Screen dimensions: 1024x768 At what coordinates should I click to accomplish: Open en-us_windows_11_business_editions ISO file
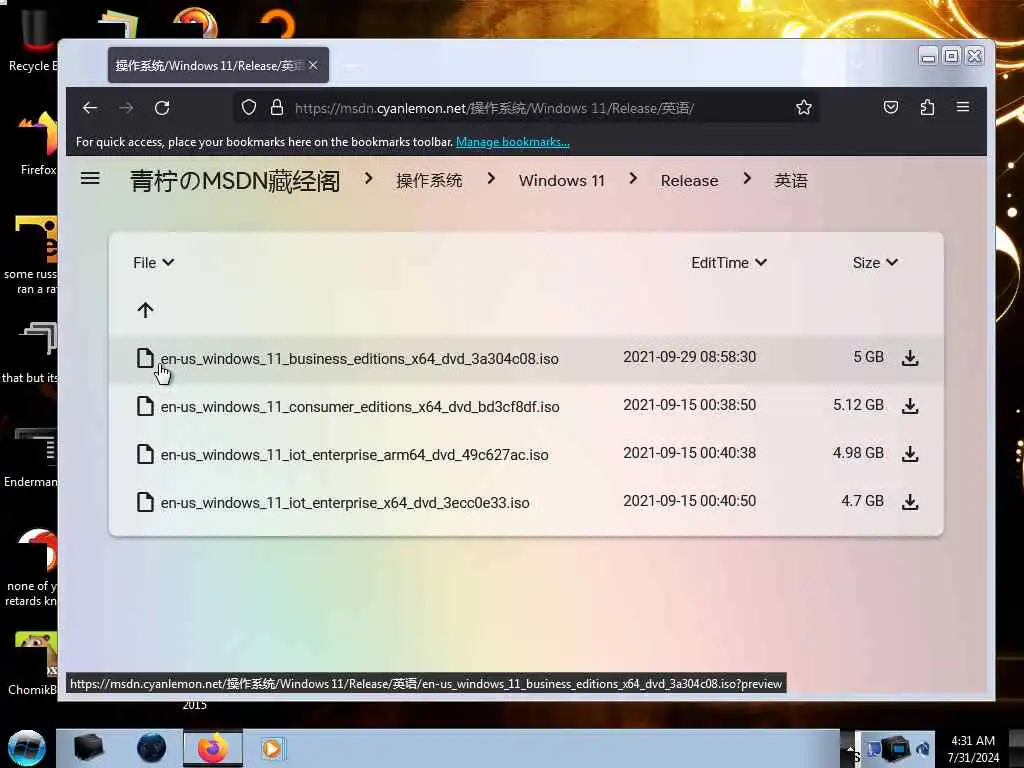pos(360,359)
